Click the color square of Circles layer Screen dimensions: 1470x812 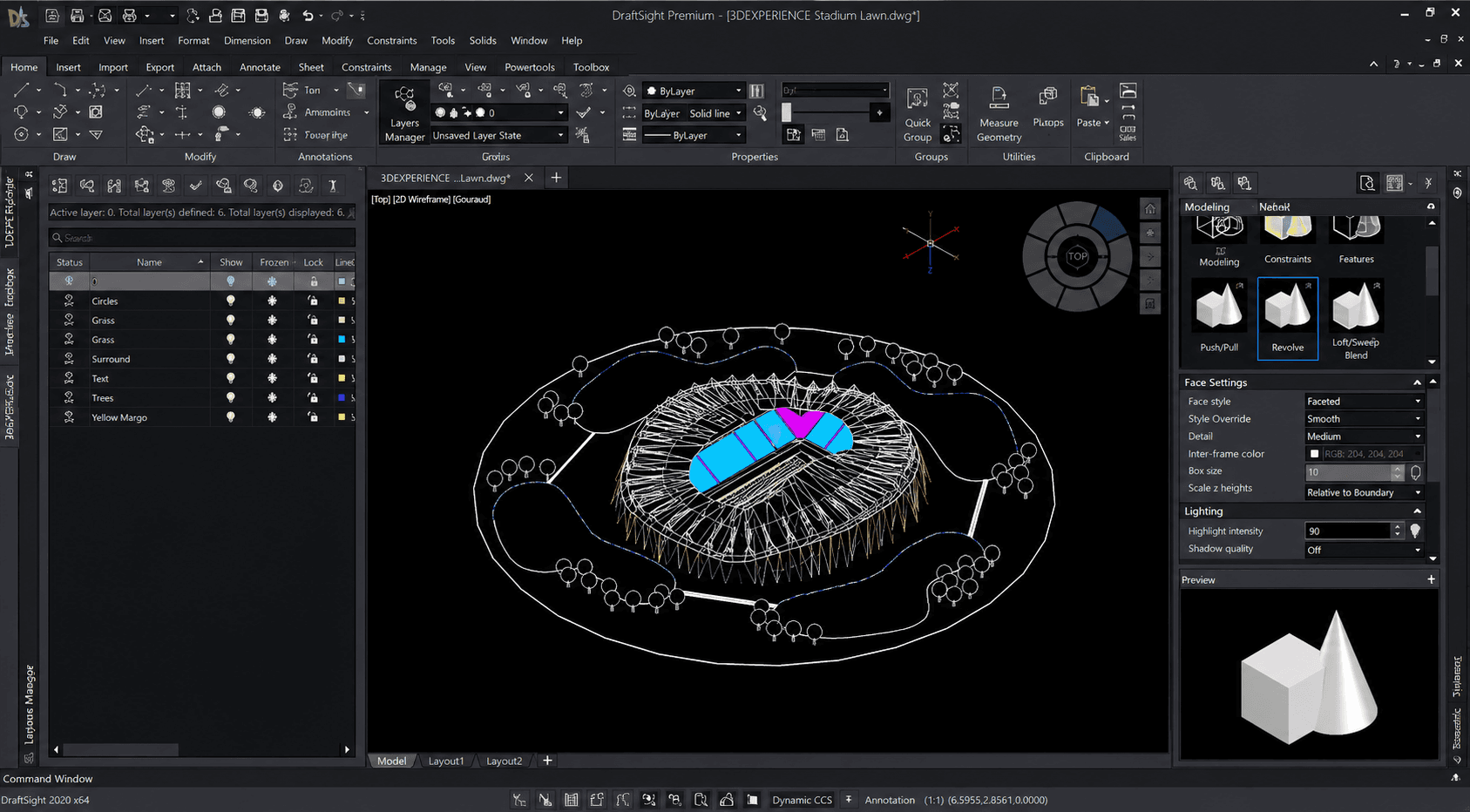342,301
